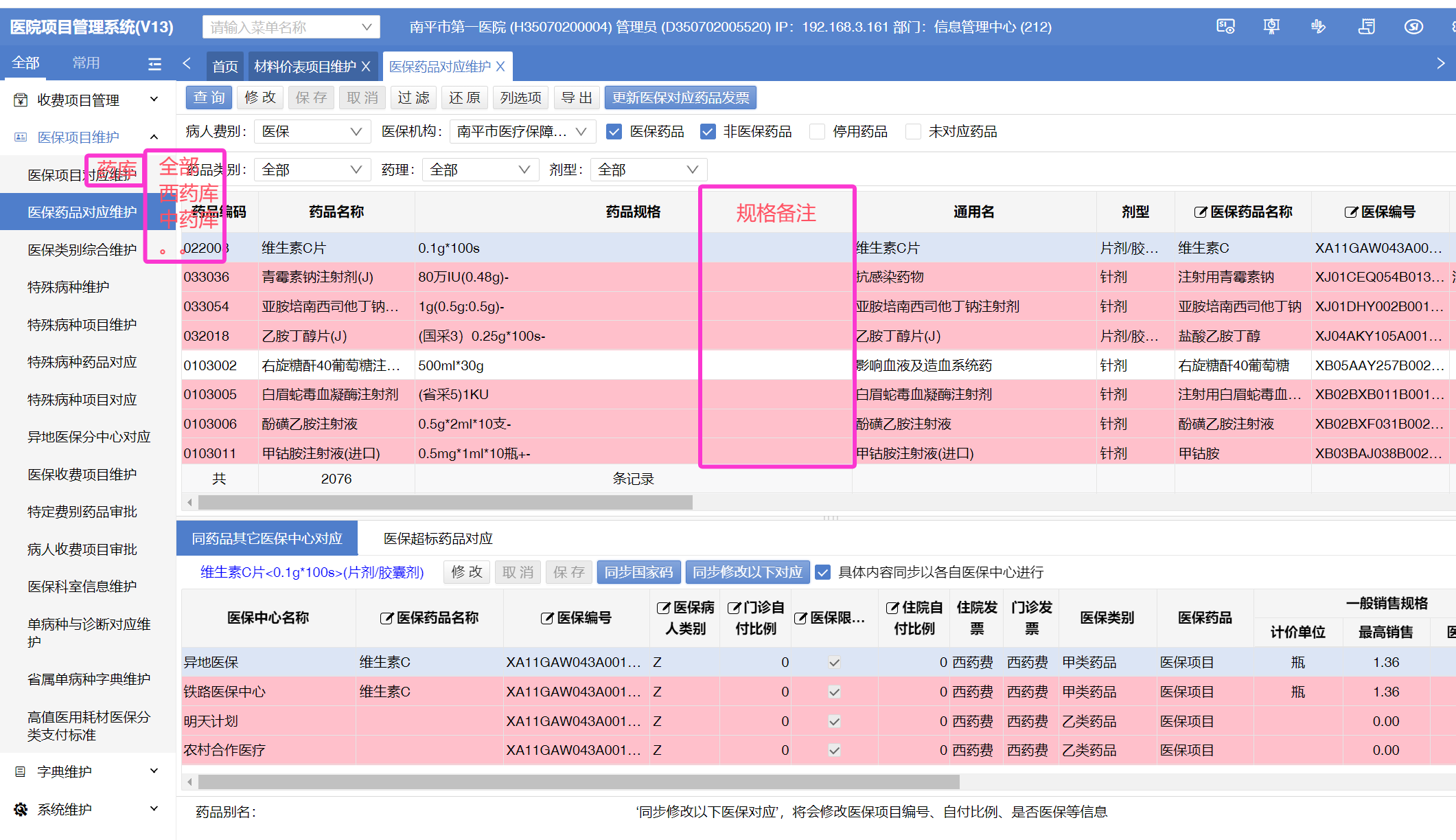Click the SI monitor eye icon
1456x840 pixels.
[x=1225, y=27]
